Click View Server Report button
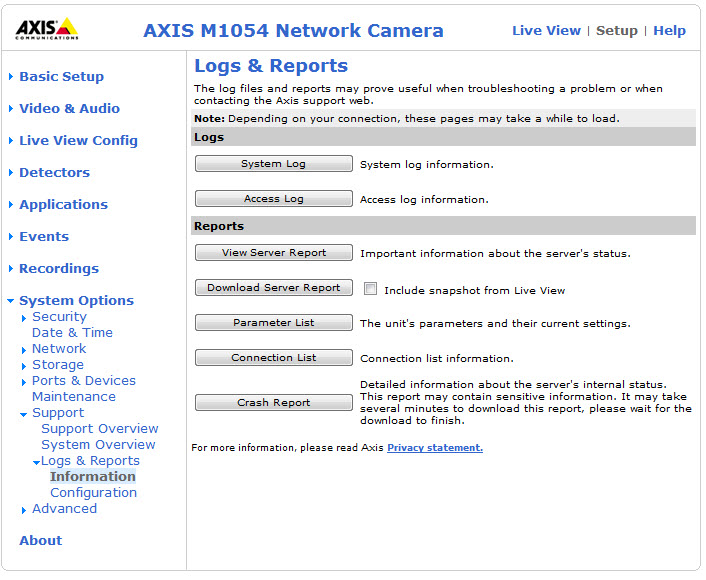 pyautogui.click(x=274, y=253)
